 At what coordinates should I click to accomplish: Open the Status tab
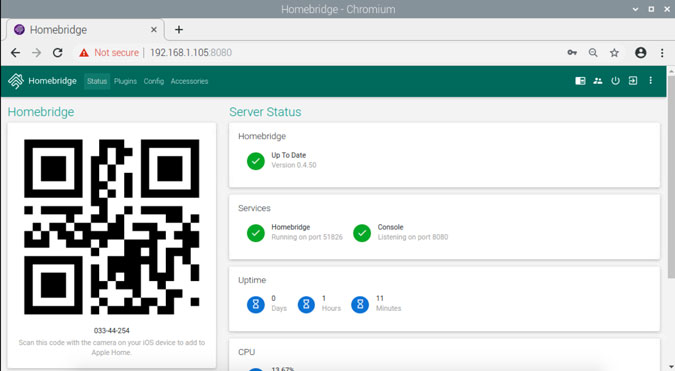click(x=97, y=81)
